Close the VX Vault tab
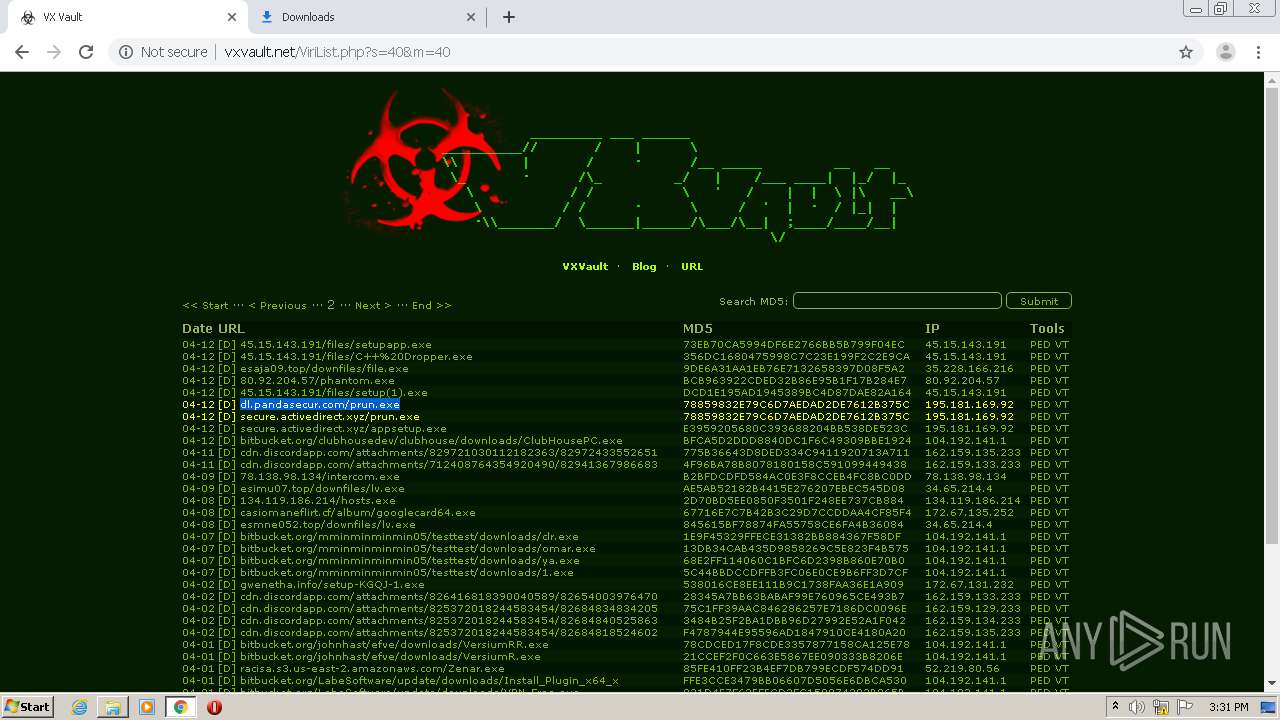Viewport: 1280px width, 720px height. coord(232,17)
